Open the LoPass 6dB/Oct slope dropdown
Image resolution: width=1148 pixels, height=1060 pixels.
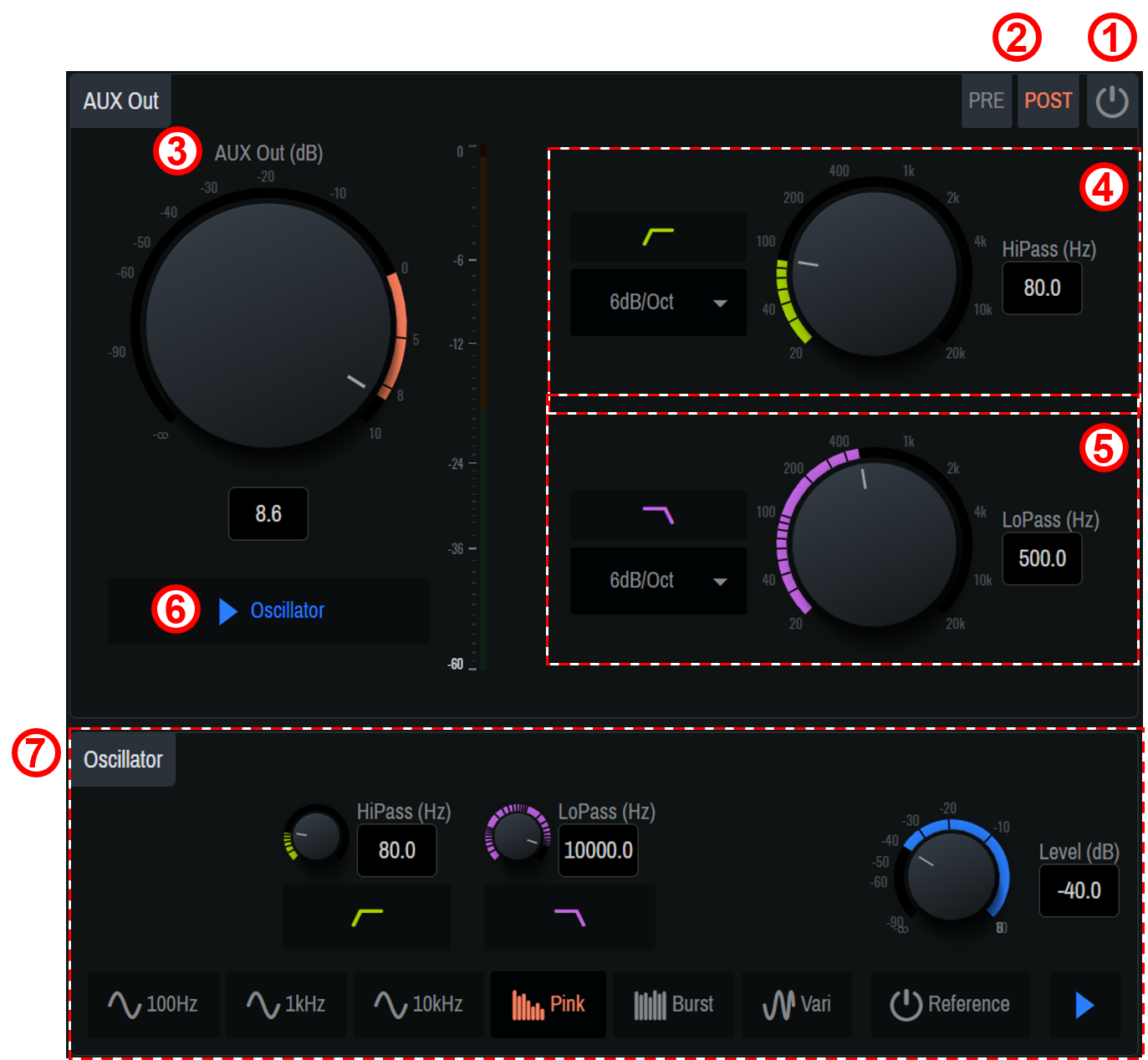pyautogui.click(x=658, y=581)
